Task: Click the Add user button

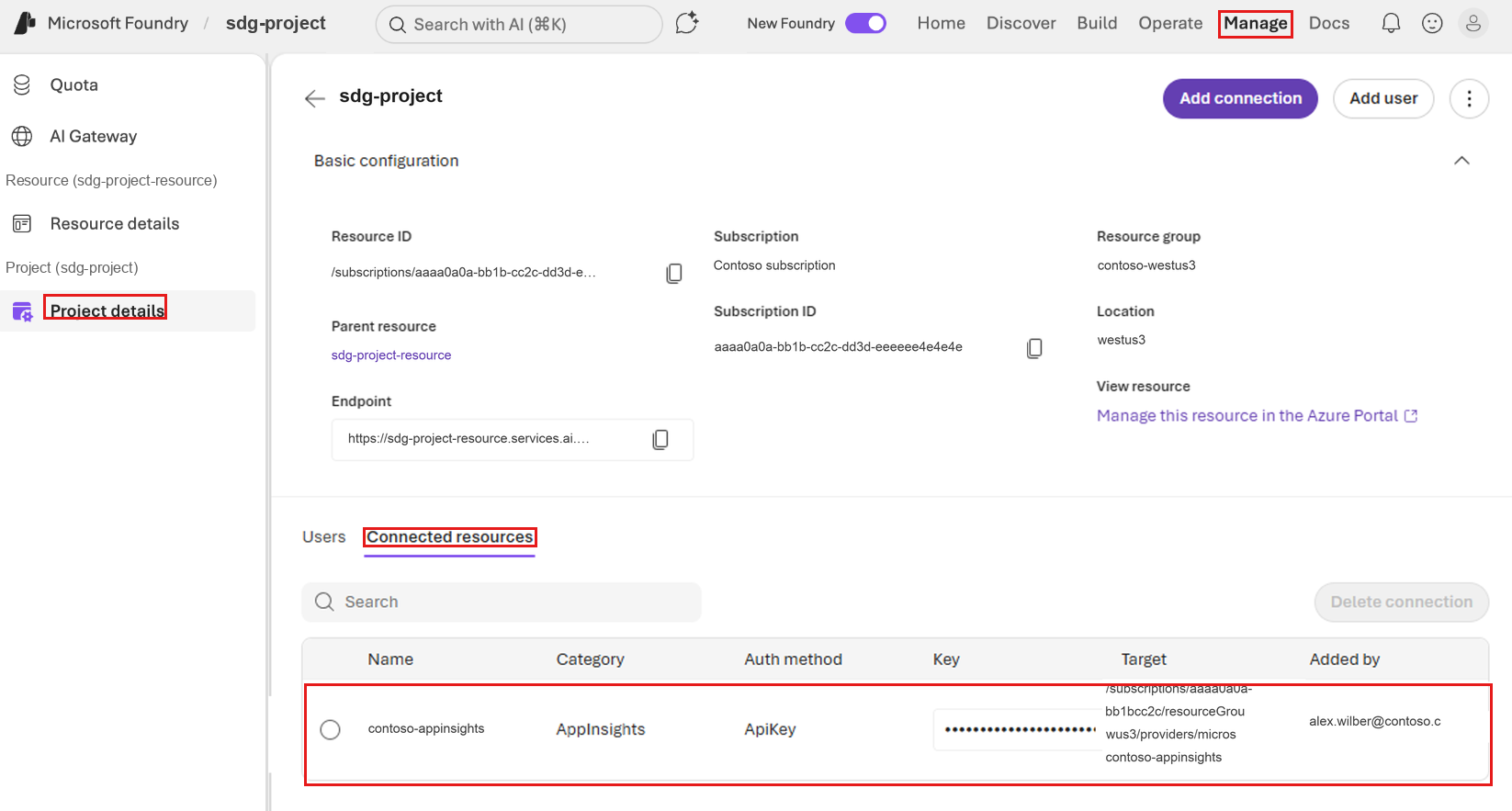Action: [x=1383, y=98]
